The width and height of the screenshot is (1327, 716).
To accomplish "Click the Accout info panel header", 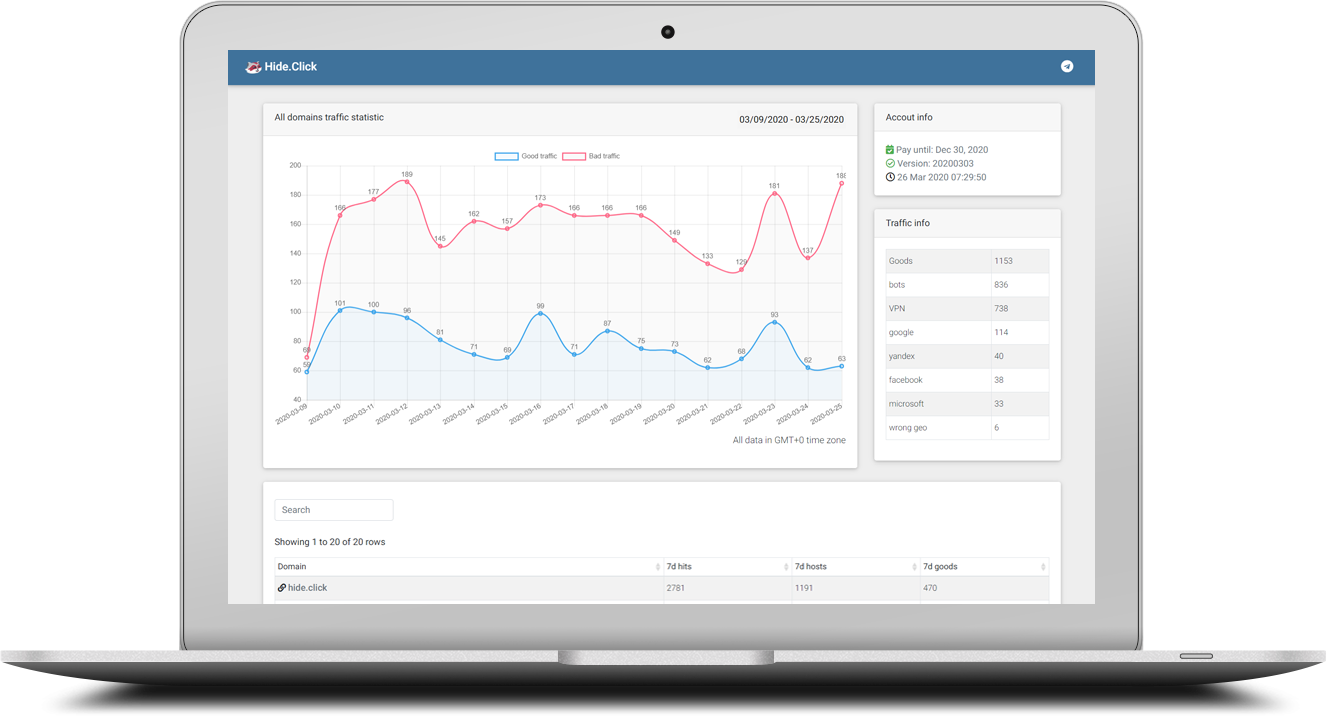I will pos(967,117).
